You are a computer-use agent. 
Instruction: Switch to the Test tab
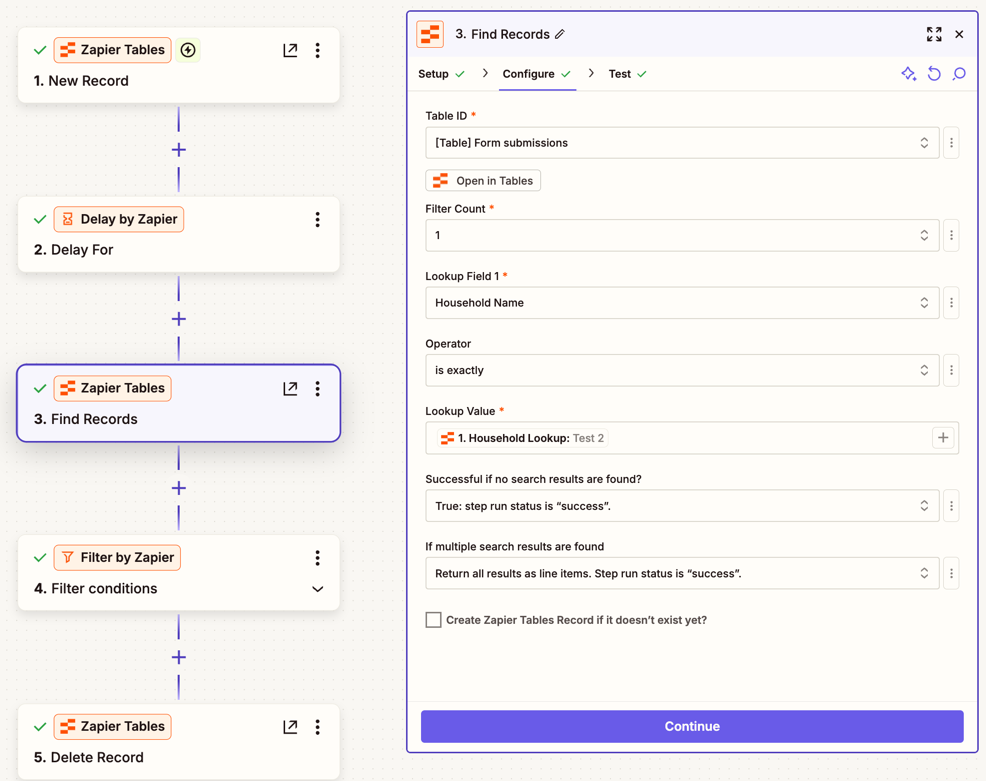(x=628, y=74)
